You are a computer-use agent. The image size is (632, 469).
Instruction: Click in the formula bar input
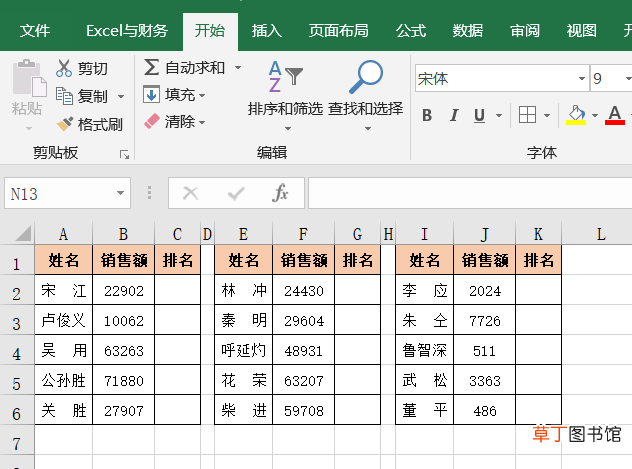[470, 193]
